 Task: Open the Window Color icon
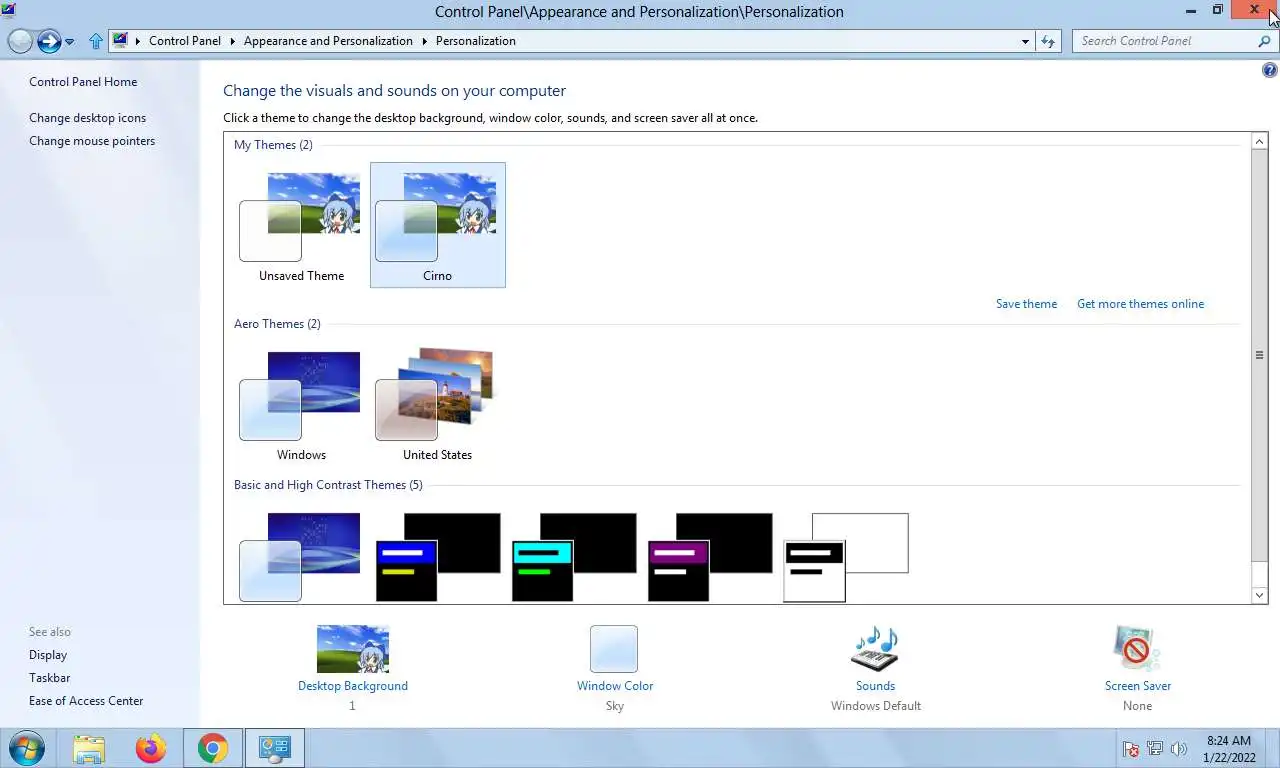tap(614, 649)
